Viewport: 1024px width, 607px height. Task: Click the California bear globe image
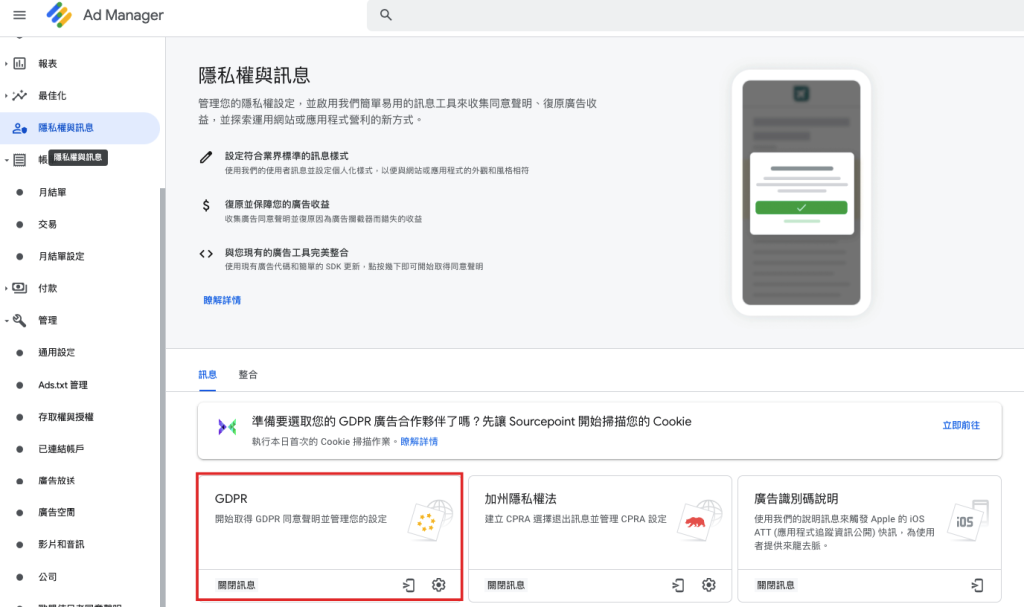pos(699,520)
